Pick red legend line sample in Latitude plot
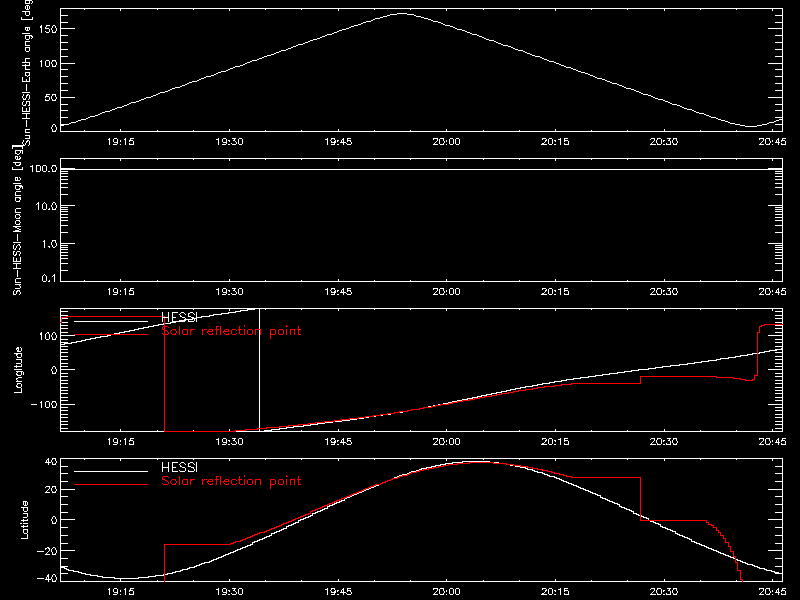This screenshot has width=800, height=600. click(x=111, y=484)
